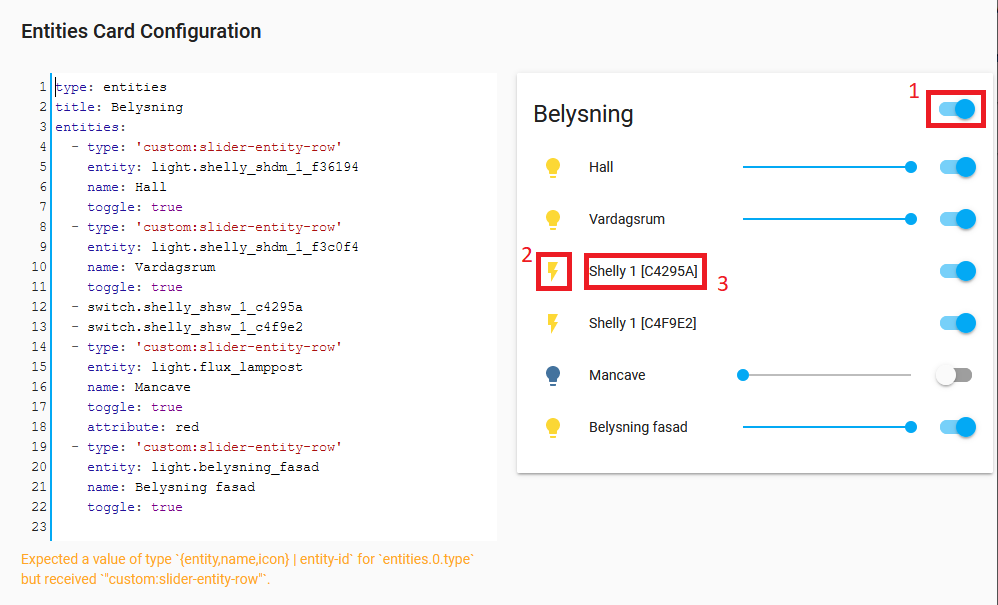Click the dimmed Mancave lamp icon

(x=553, y=375)
